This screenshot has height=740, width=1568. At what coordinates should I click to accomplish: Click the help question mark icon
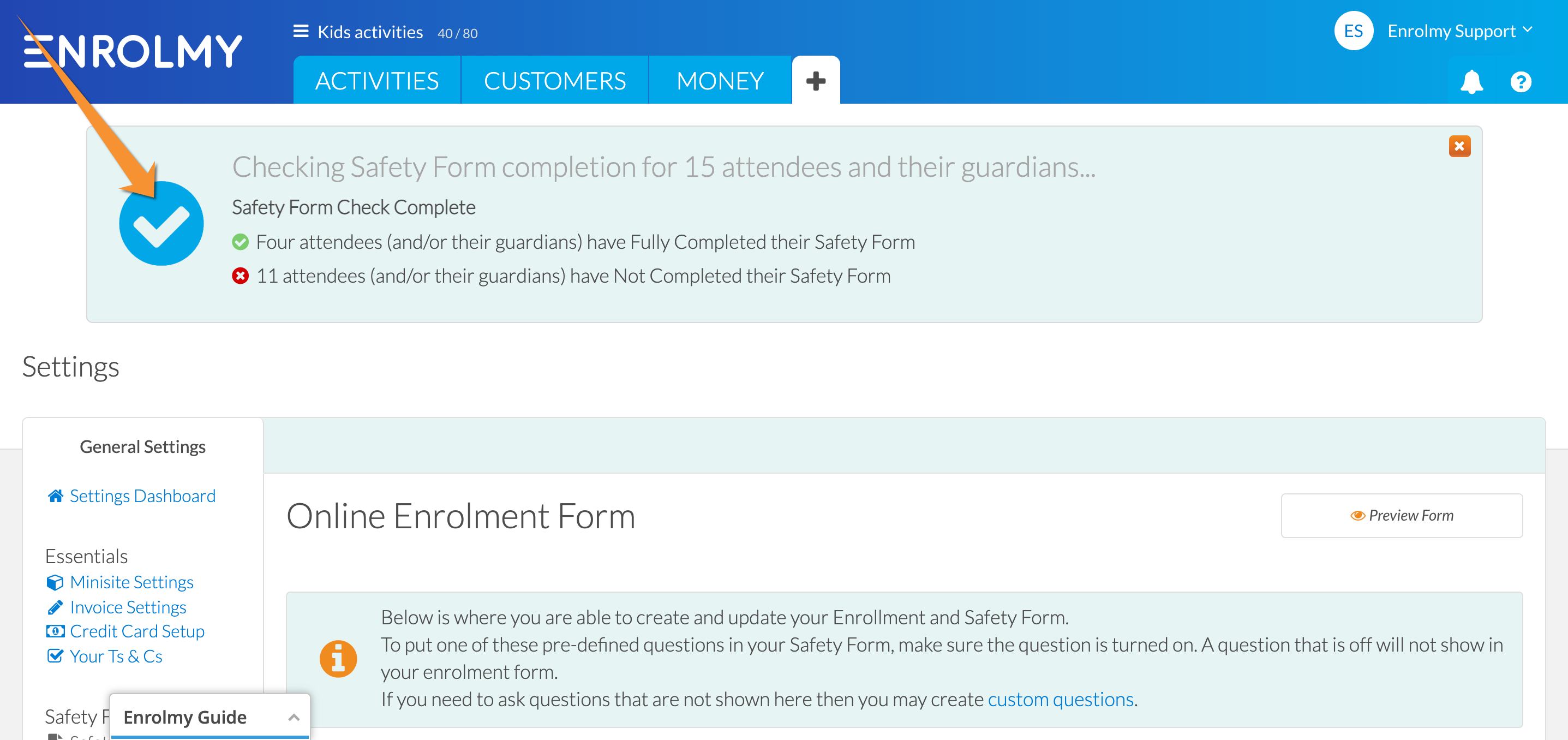pos(1521,82)
